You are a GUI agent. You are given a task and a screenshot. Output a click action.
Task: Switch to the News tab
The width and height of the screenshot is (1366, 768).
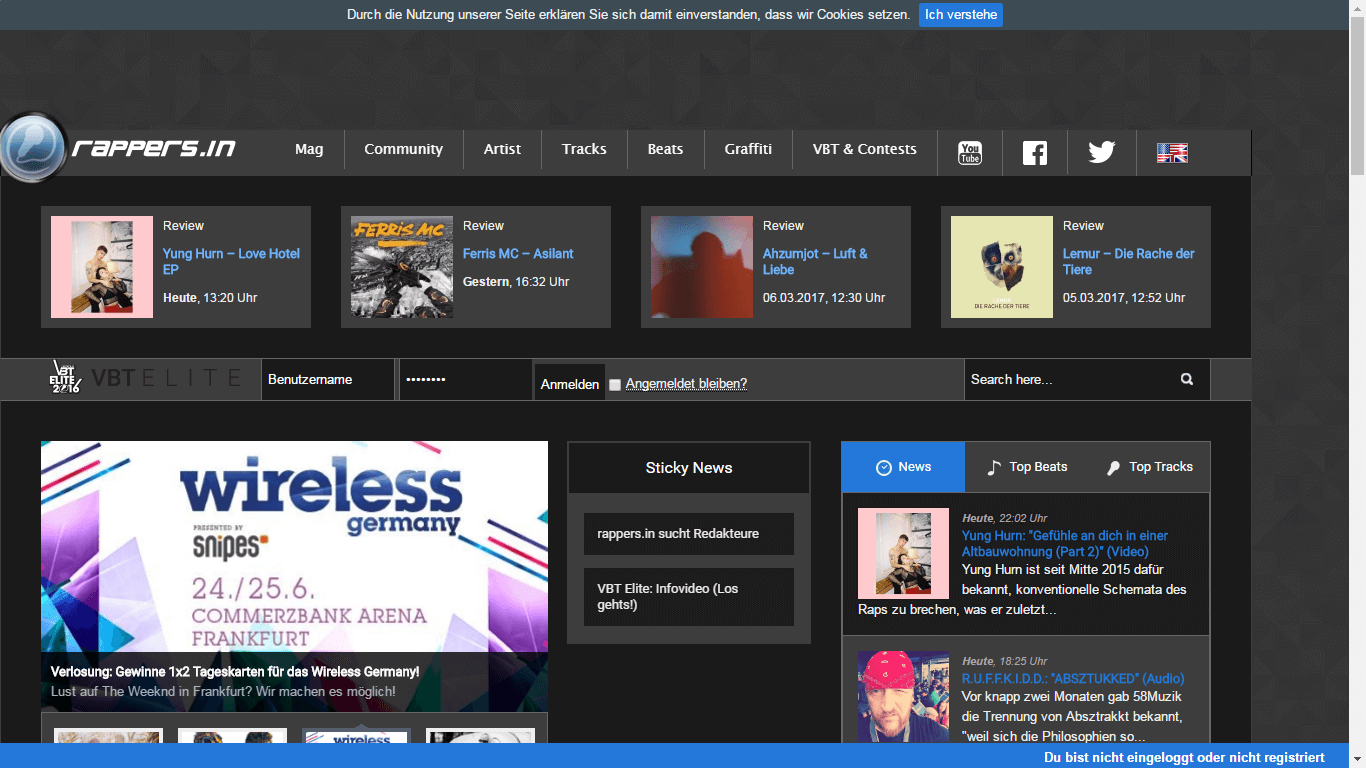click(903, 467)
